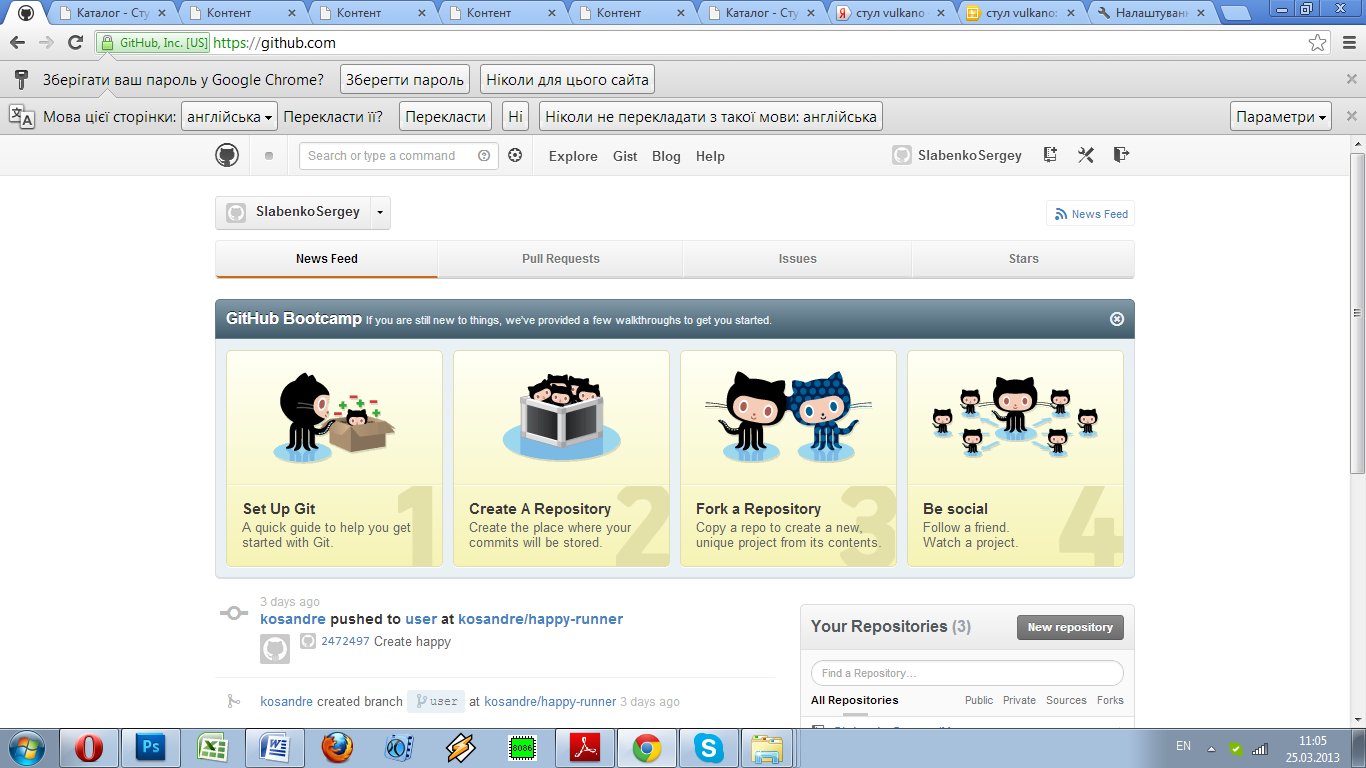1366x768 pixels.
Task: Switch to the Налаштування browser tab
Action: click(x=1150, y=13)
